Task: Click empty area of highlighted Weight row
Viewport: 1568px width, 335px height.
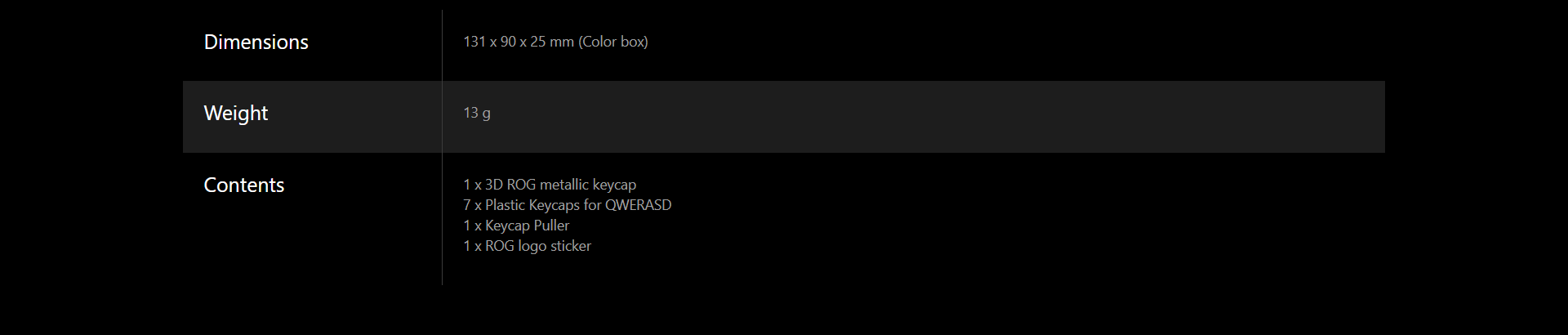Action: [x=939, y=117]
